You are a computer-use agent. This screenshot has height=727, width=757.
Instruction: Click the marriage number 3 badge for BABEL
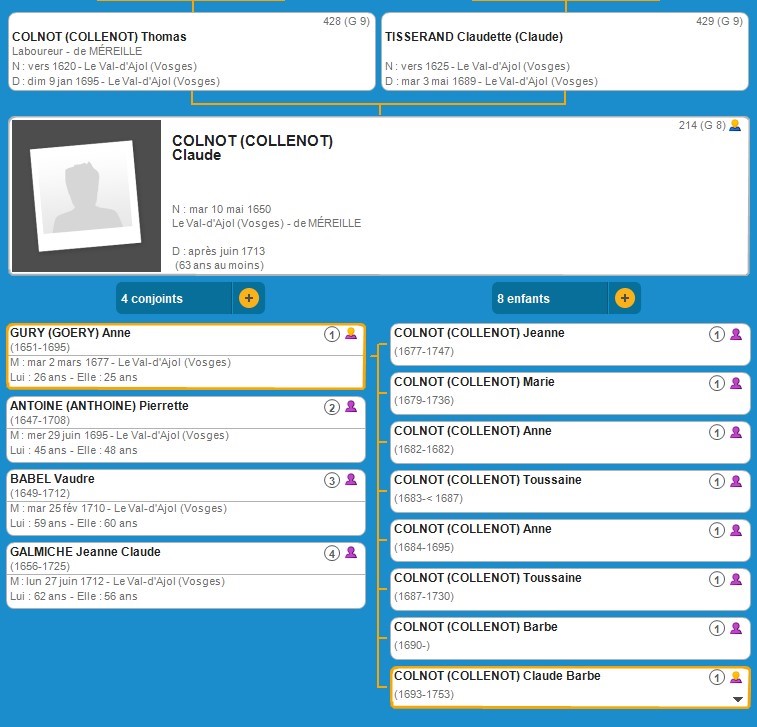(x=332, y=480)
